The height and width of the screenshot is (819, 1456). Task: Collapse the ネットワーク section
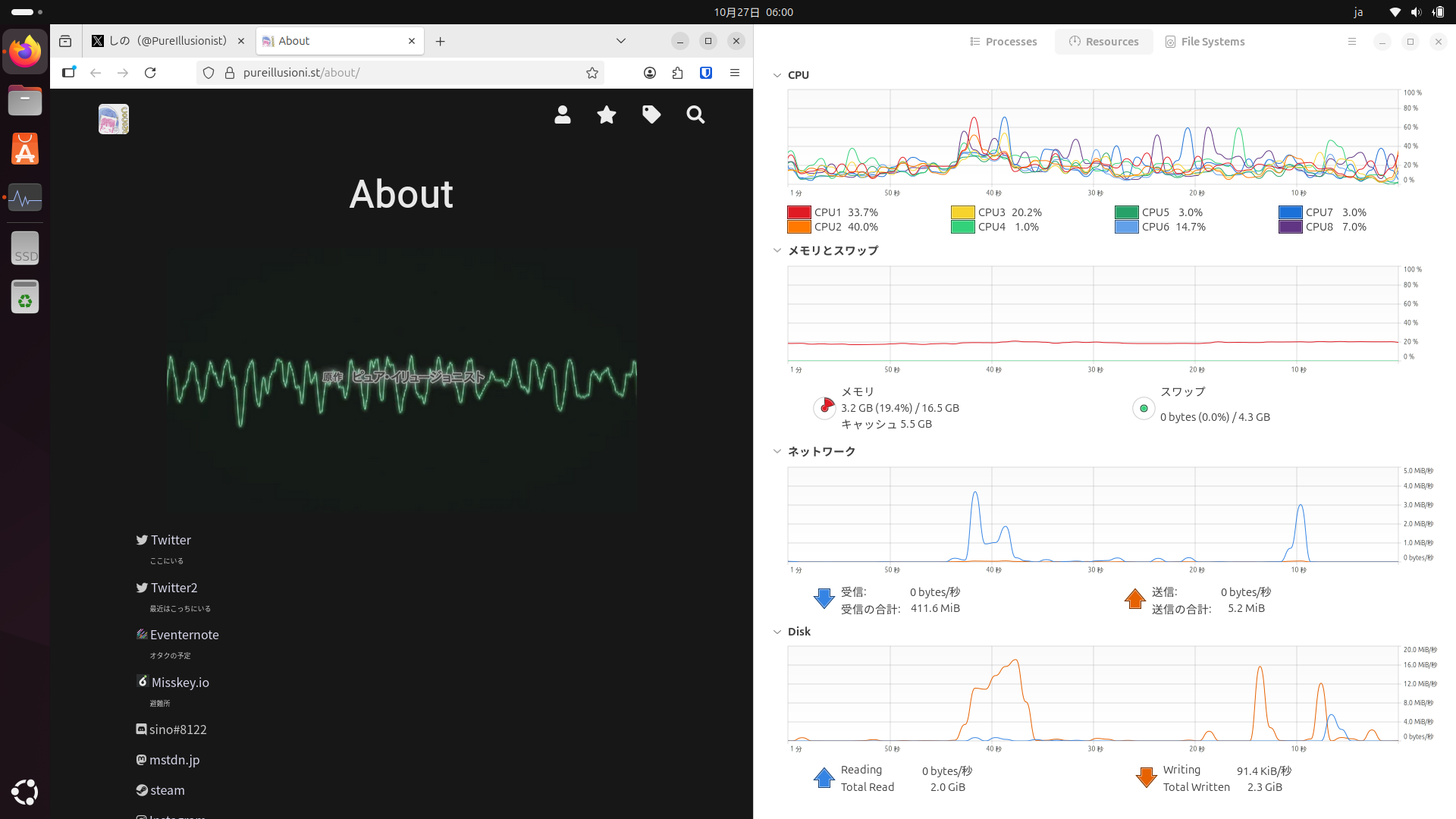click(777, 451)
